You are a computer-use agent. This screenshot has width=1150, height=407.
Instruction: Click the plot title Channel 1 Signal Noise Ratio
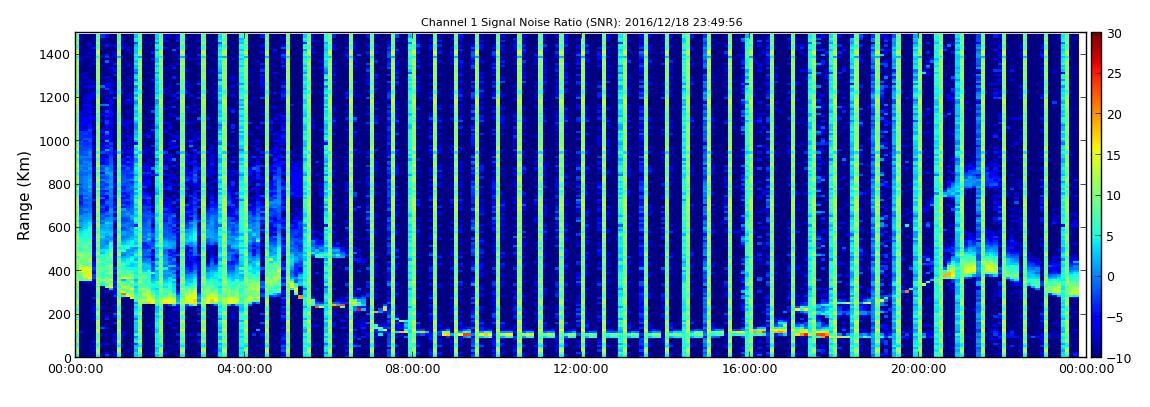[x=581, y=23]
